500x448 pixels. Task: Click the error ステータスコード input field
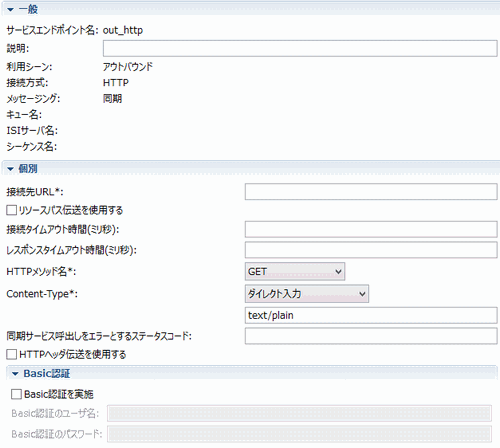click(371, 336)
